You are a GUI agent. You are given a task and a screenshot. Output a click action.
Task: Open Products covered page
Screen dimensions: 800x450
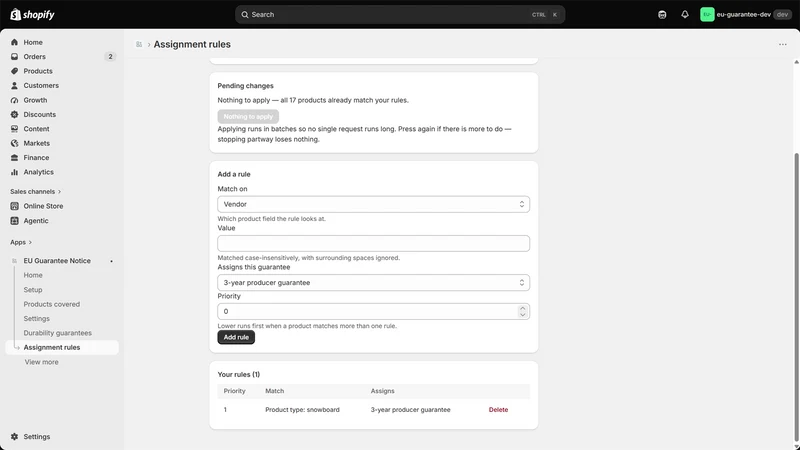click(52, 304)
